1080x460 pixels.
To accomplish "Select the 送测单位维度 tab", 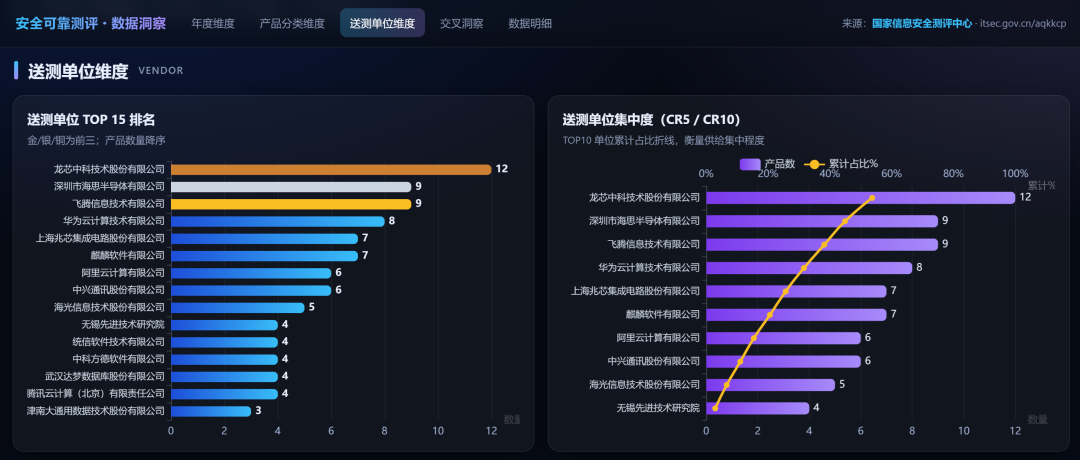I will (x=382, y=23).
